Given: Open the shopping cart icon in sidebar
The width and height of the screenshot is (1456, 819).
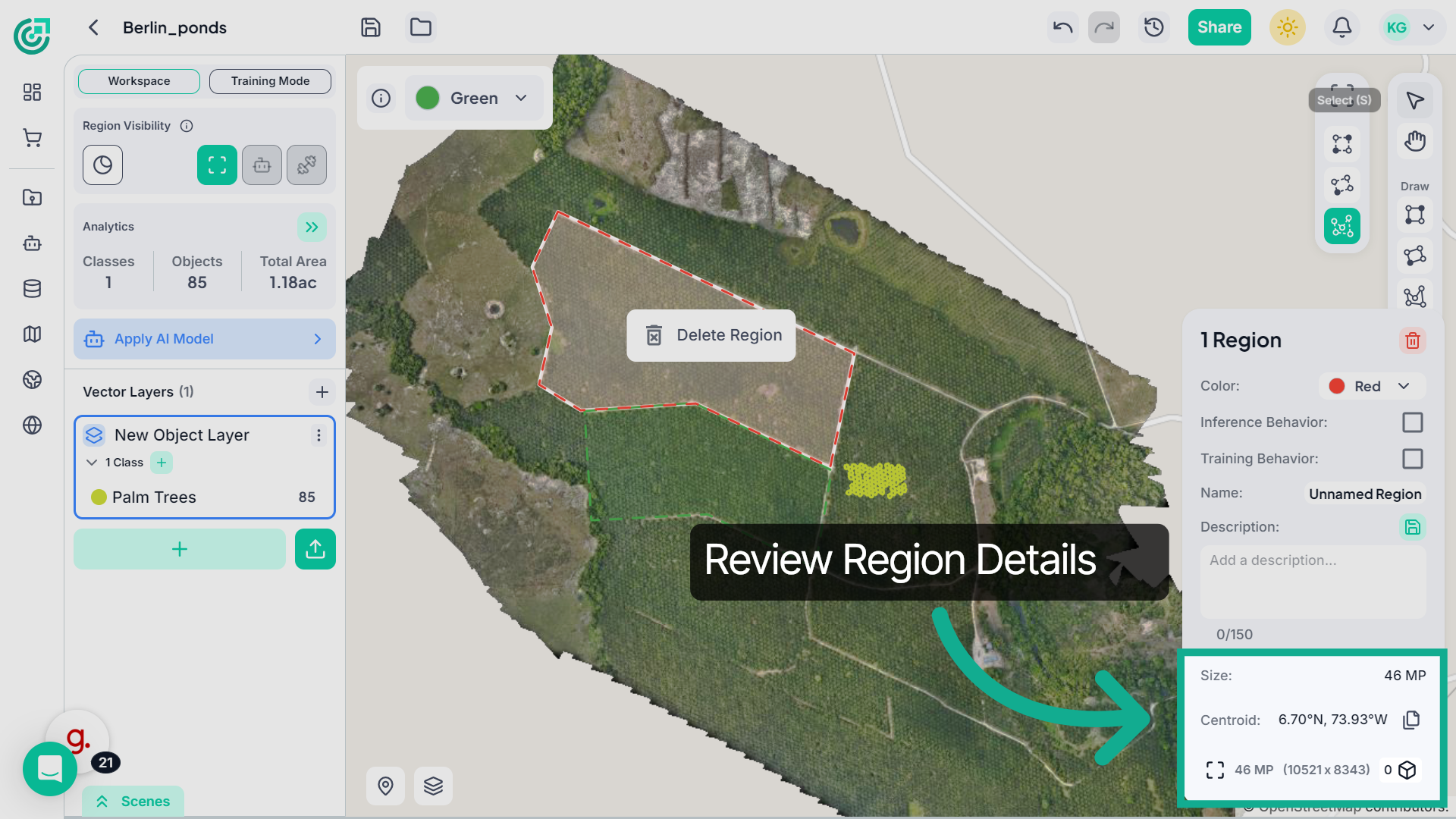Looking at the screenshot, I should coord(32,138).
